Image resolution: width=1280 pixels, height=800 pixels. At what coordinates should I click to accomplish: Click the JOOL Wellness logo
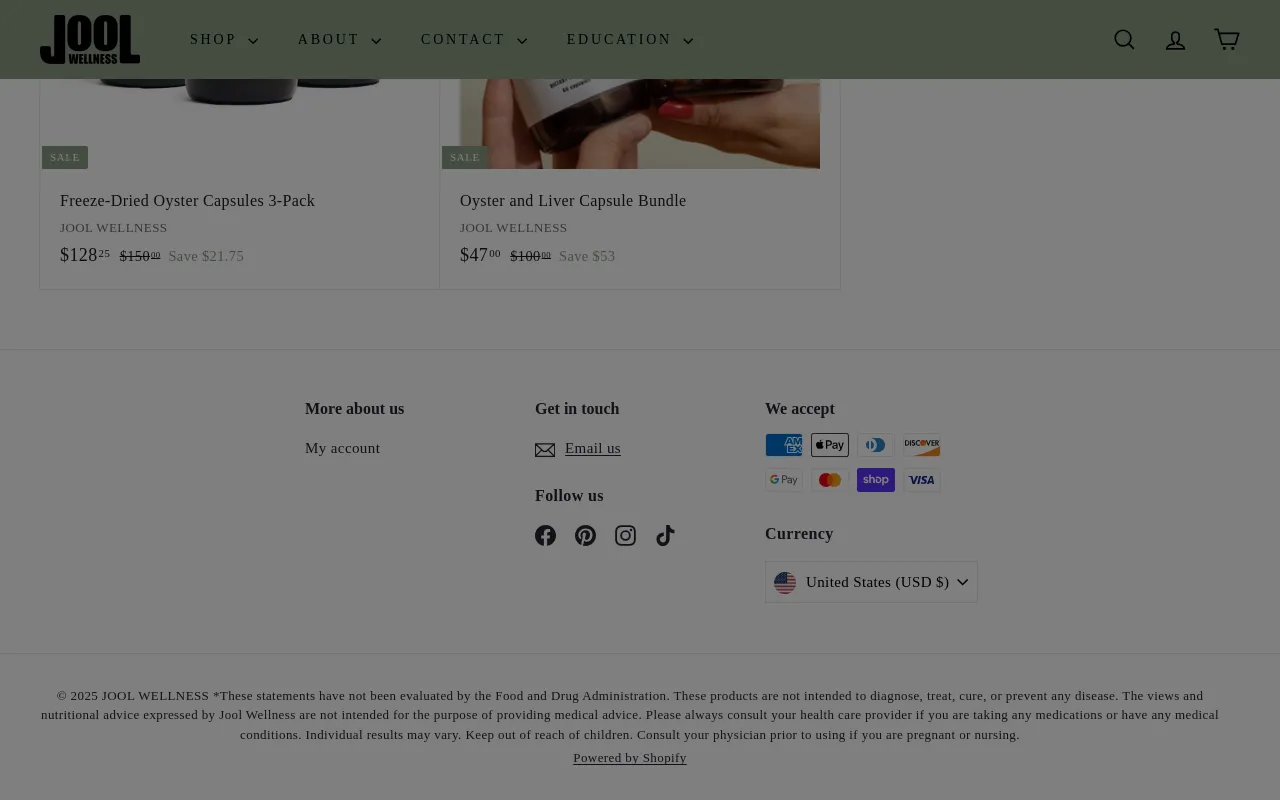click(90, 40)
